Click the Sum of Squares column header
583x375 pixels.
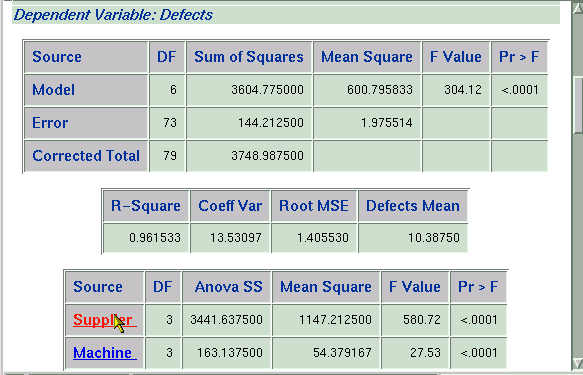[x=249, y=57]
